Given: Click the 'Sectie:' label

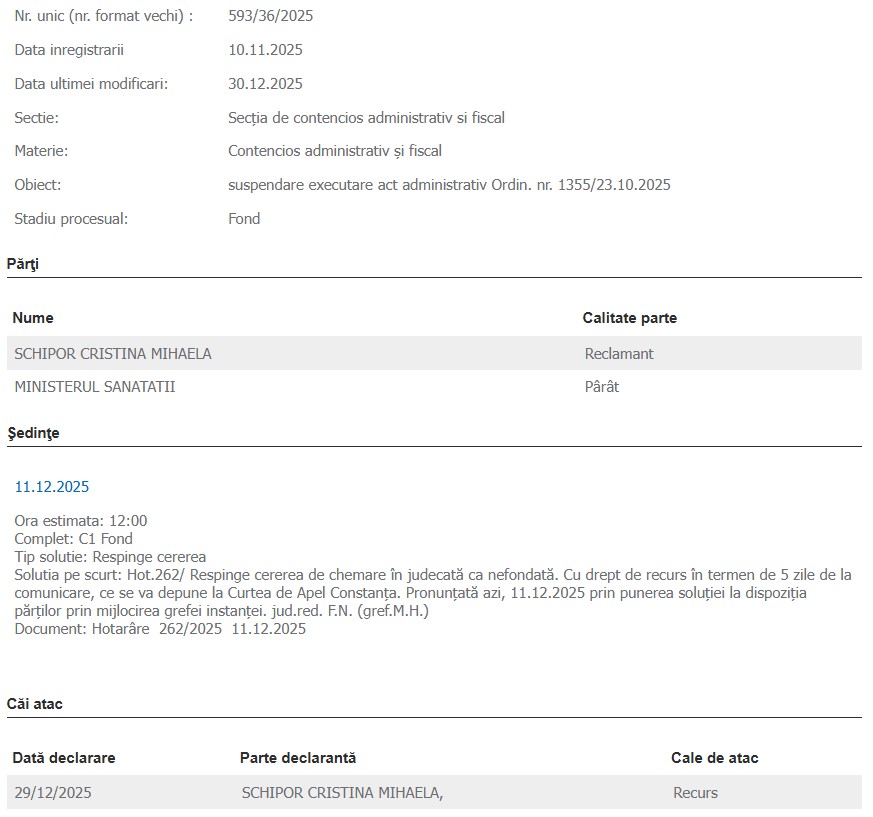Looking at the screenshot, I should coord(36,118).
